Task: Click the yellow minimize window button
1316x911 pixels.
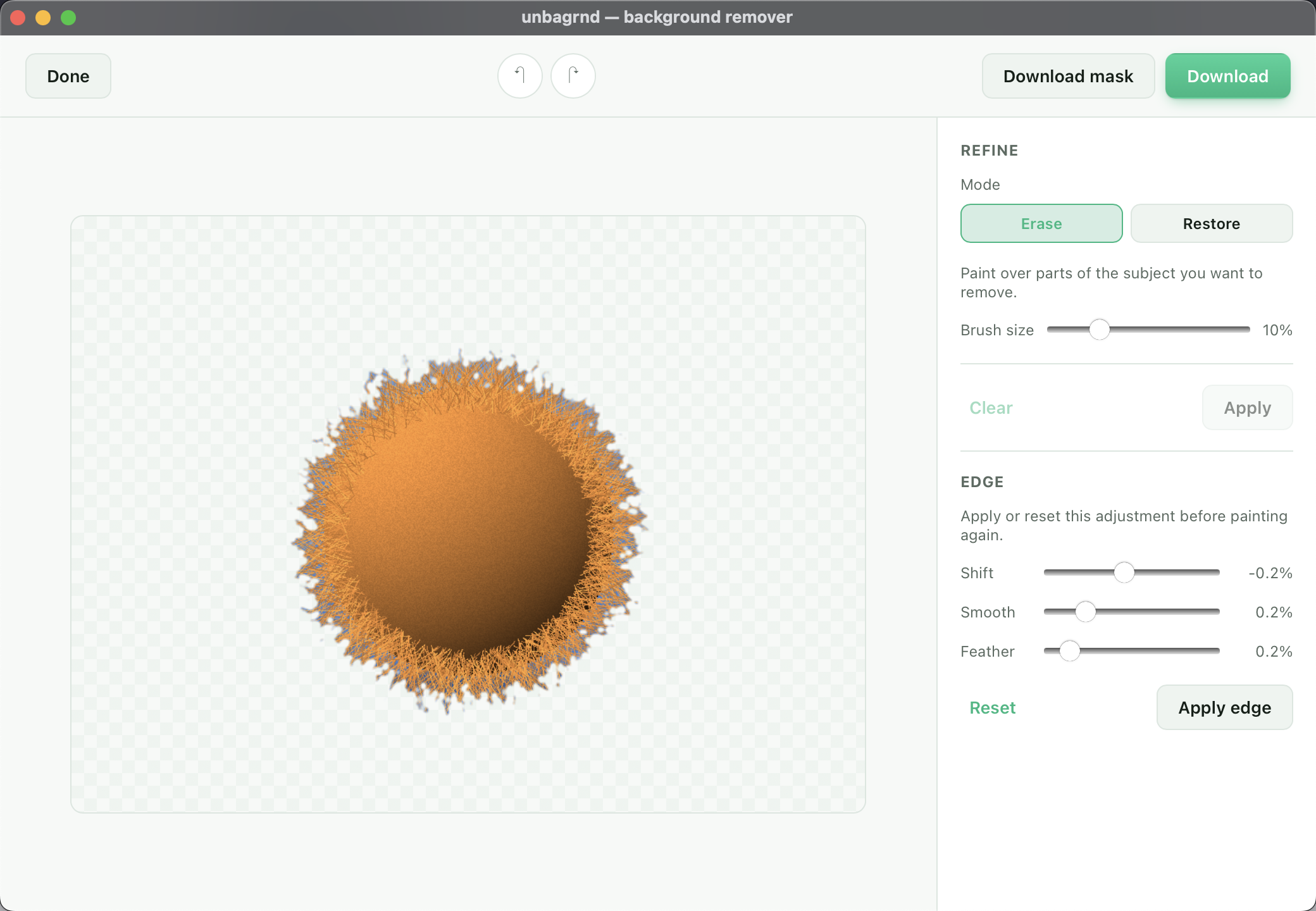Action: point(43,18)
